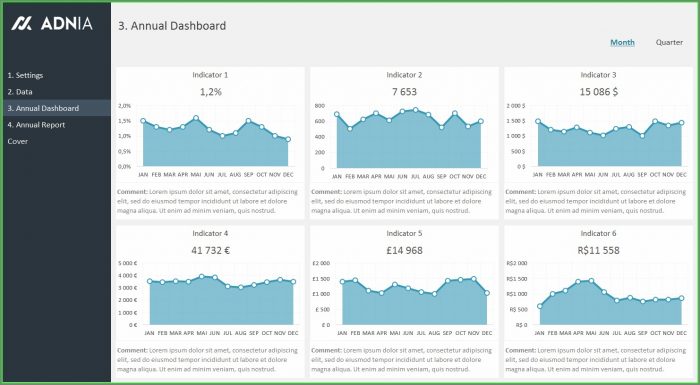Click the JUL data point in Indicator 2
Viewport: 700px width, 385px height.
(416, 110)
